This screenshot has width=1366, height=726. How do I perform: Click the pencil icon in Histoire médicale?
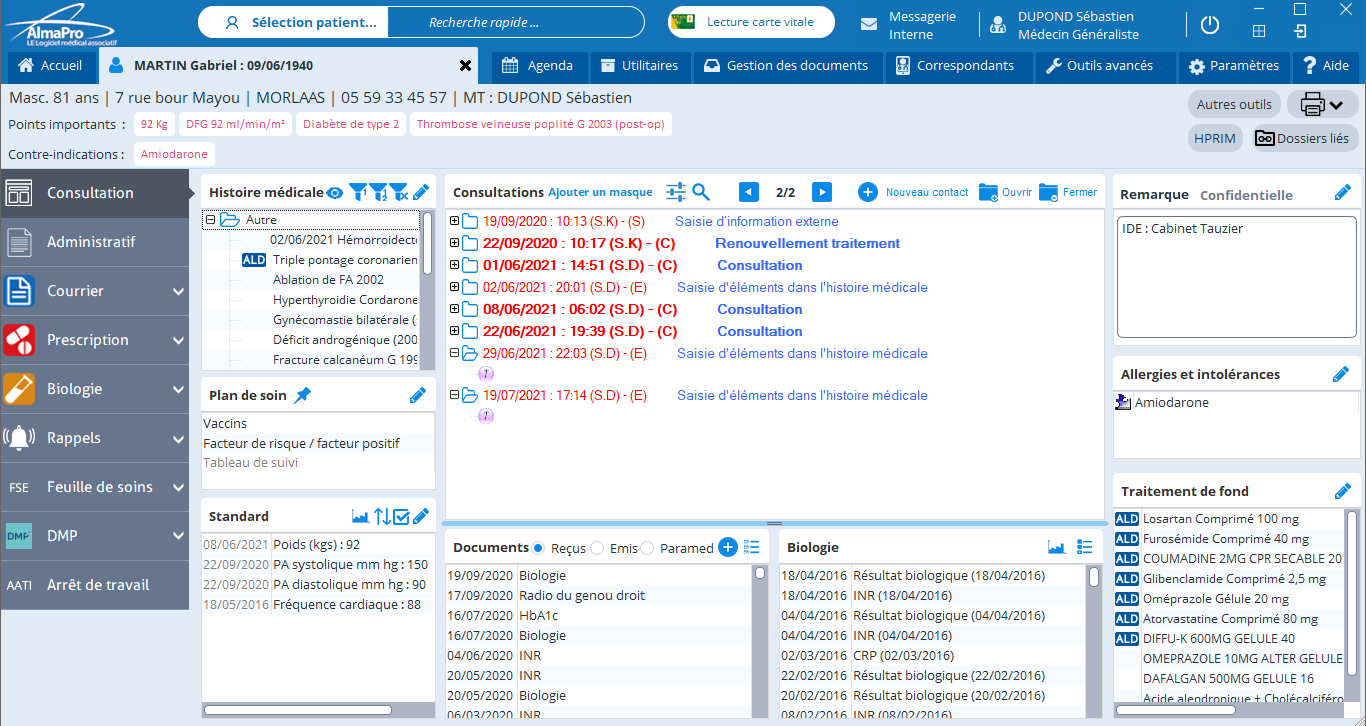pyautogui.click(x=421, y=192)
